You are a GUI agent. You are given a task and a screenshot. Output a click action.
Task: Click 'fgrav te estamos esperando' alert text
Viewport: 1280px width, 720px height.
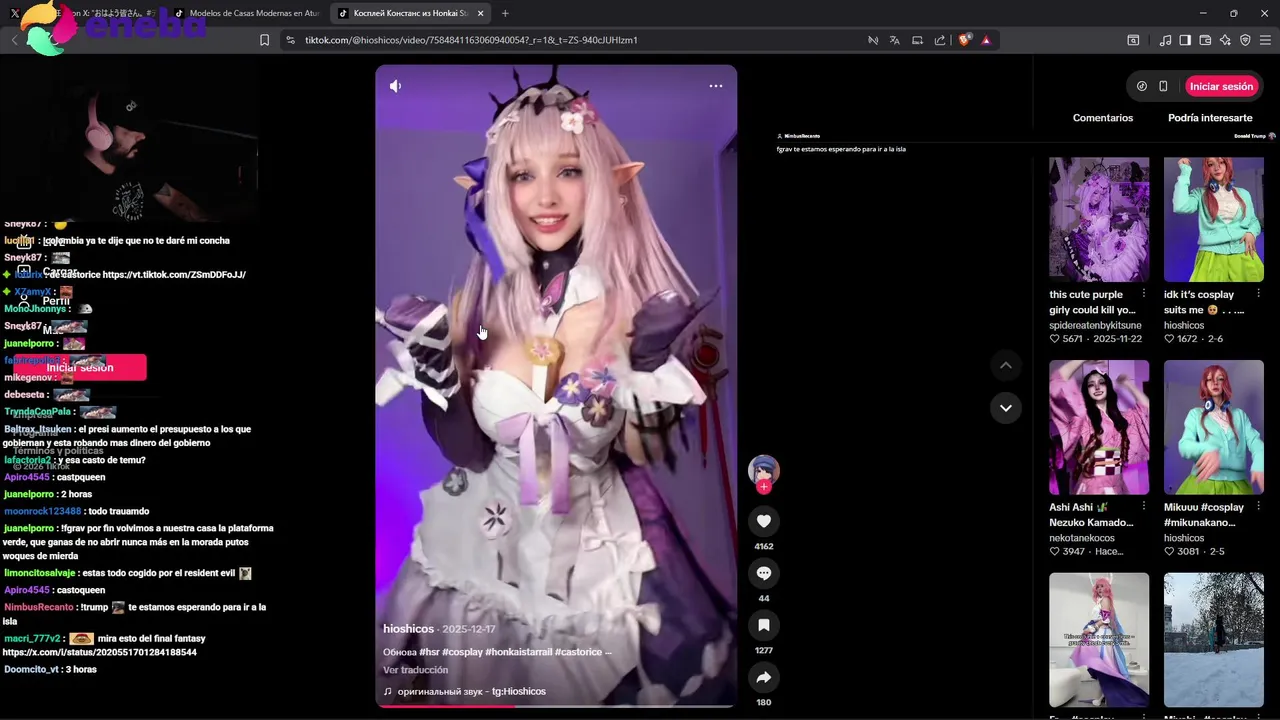tap(841, 149)
